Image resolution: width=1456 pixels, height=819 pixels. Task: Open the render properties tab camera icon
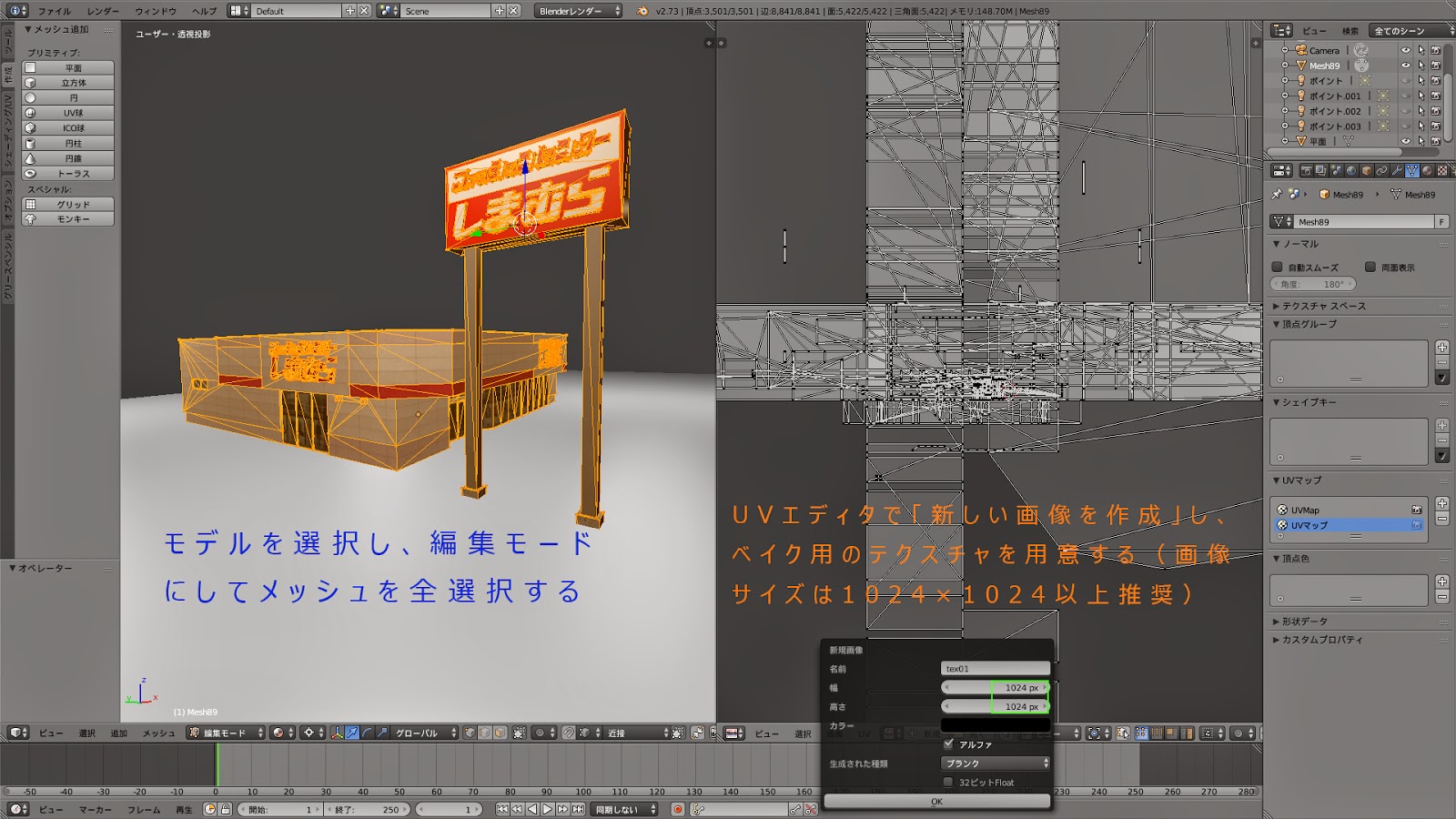[x=1306, y=170]
